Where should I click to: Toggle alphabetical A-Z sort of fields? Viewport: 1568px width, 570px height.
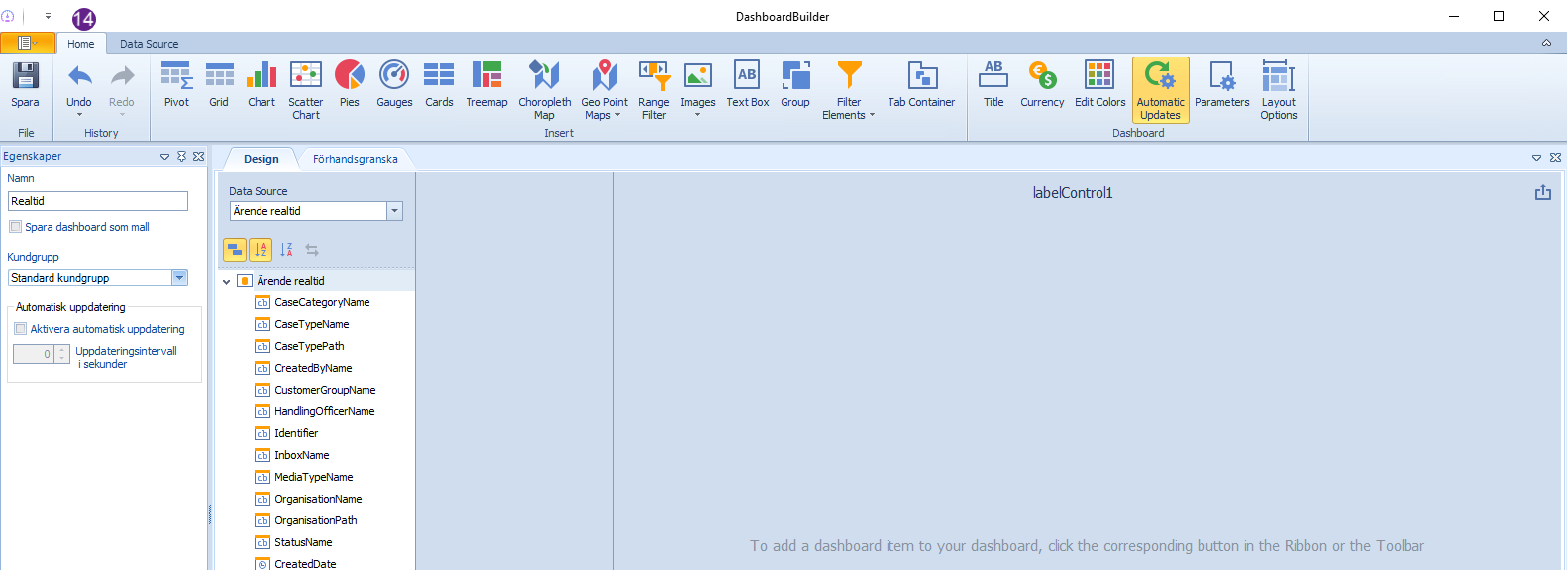tap(261, 250)
